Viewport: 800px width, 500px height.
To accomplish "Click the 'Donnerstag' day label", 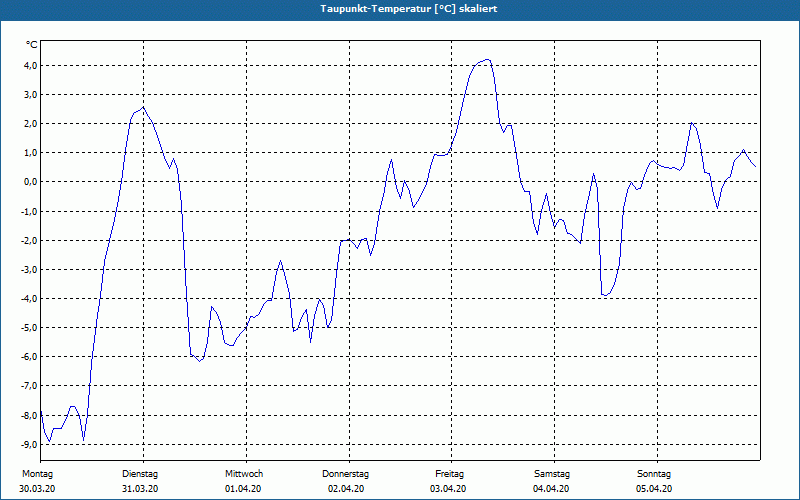I will (x=345, y=474).
